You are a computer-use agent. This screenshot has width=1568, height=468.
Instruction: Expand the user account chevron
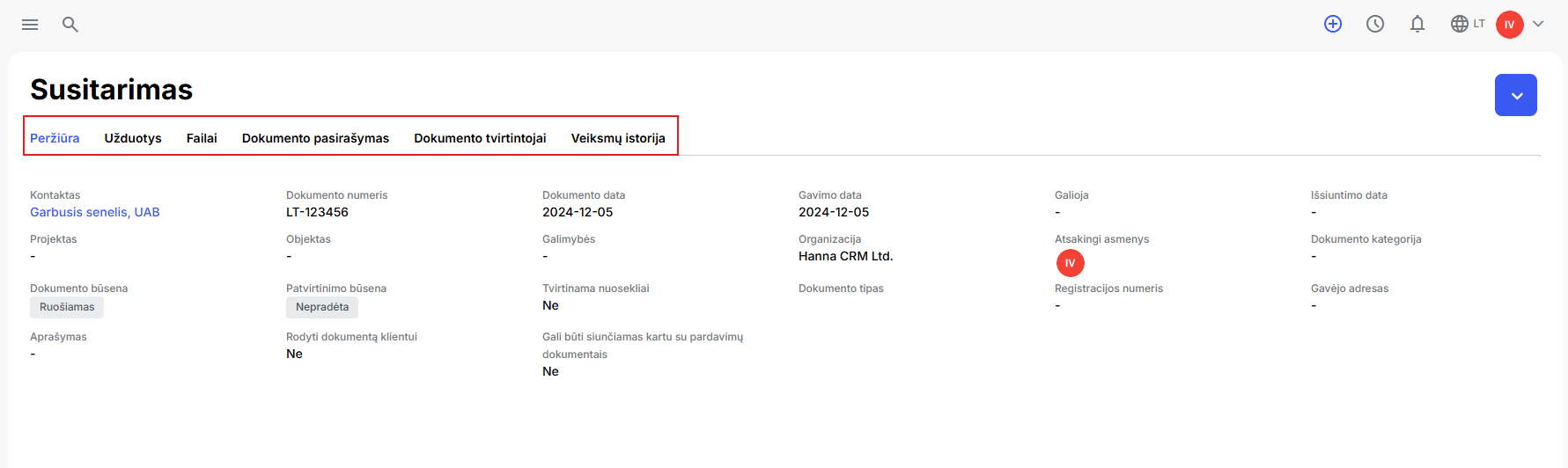1538,24
